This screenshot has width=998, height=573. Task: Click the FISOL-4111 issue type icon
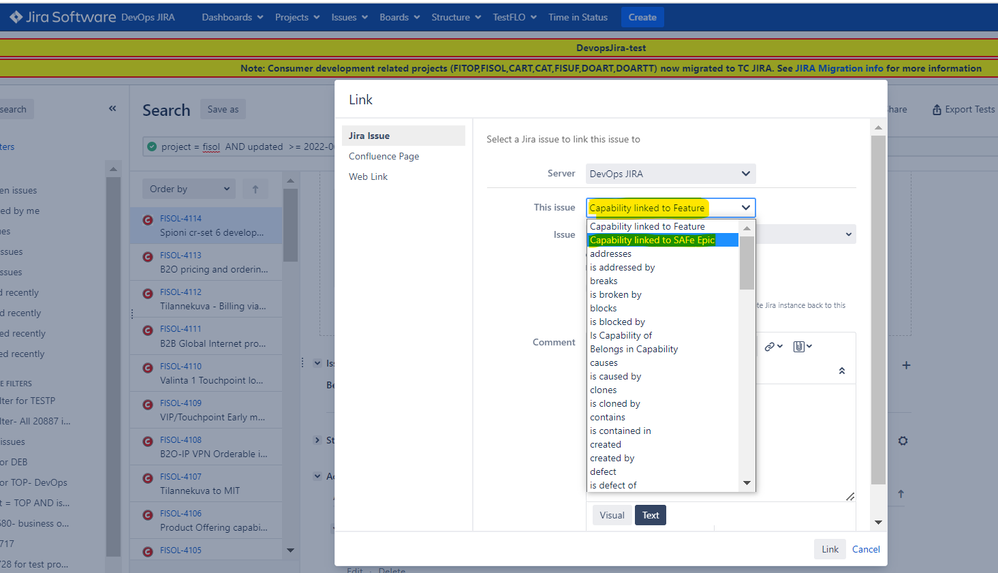click(x=148, y=330)
